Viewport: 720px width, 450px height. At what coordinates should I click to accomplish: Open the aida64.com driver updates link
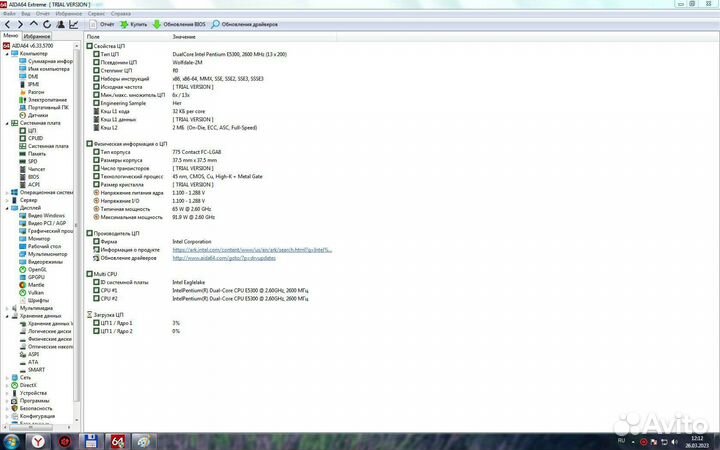click(x=224, y=258)
